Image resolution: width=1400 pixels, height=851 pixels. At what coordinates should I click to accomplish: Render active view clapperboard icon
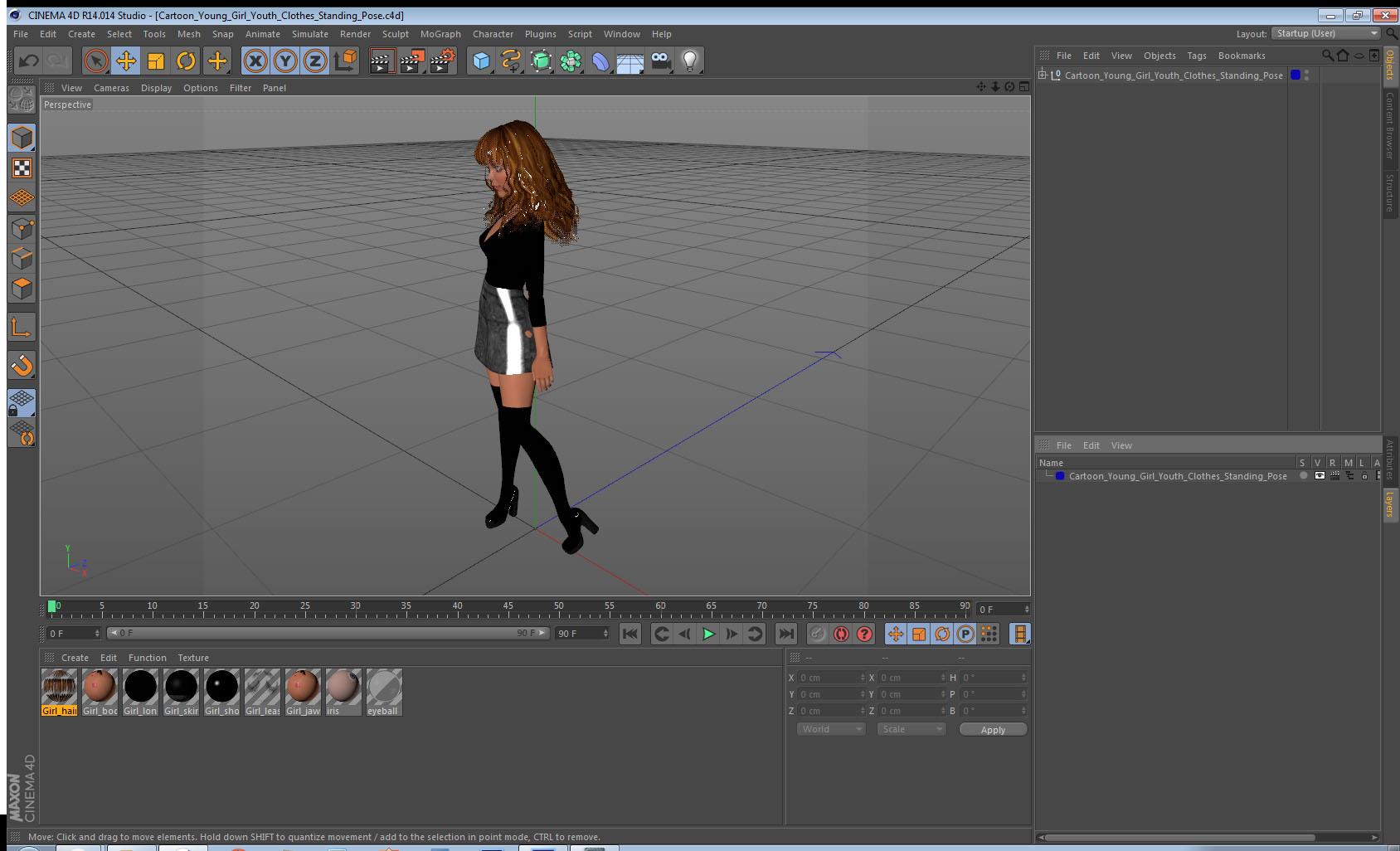(x=382, y=61)
